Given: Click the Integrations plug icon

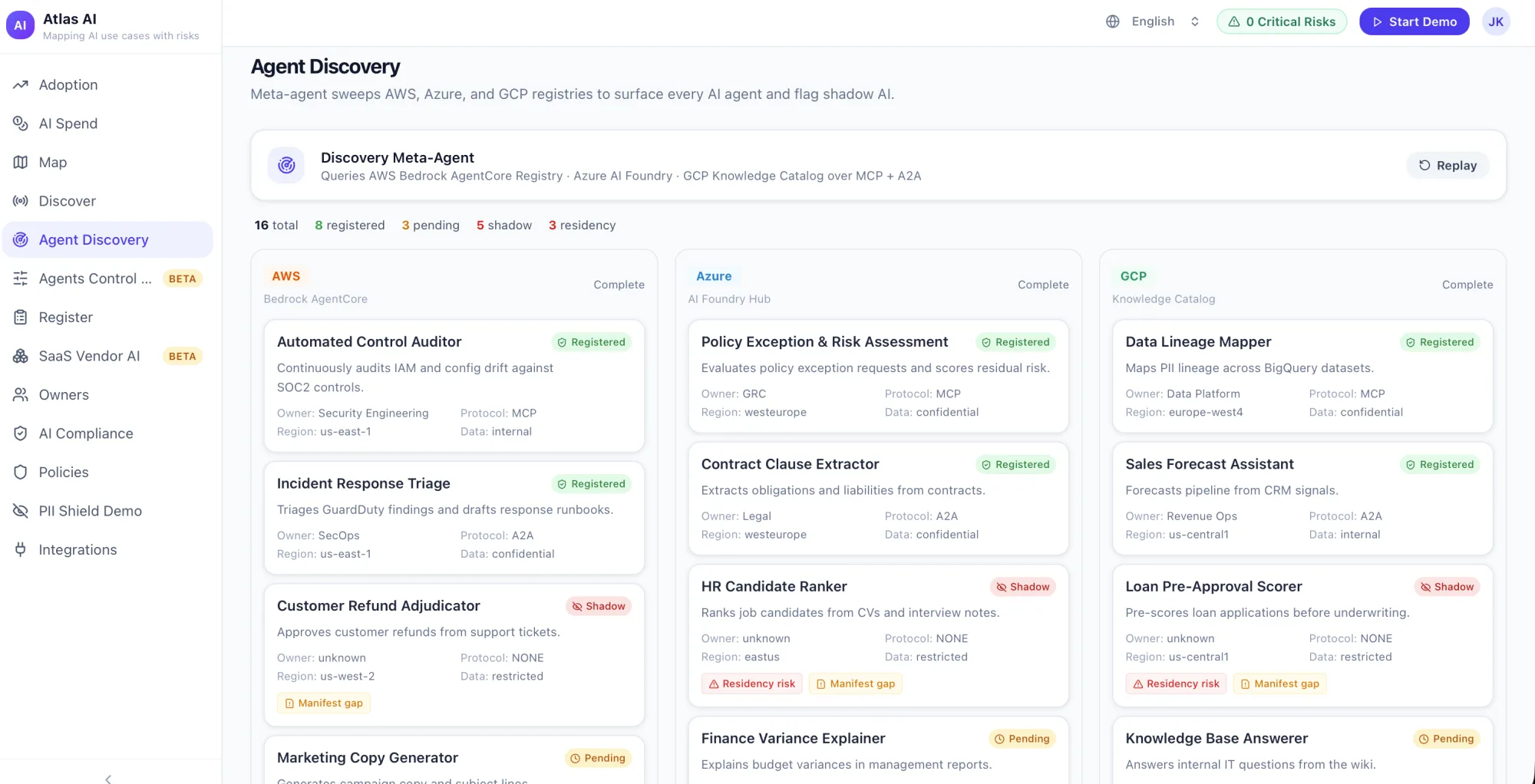Looking at the screenshot, I should (21, 549).
